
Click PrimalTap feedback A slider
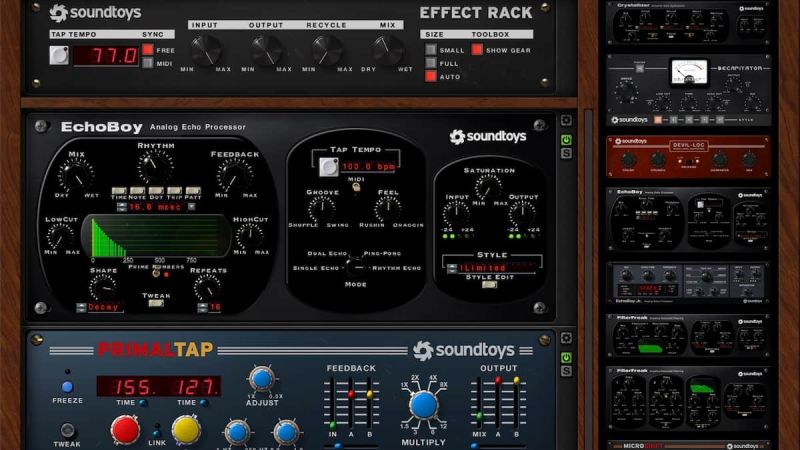tap(351, 403)
